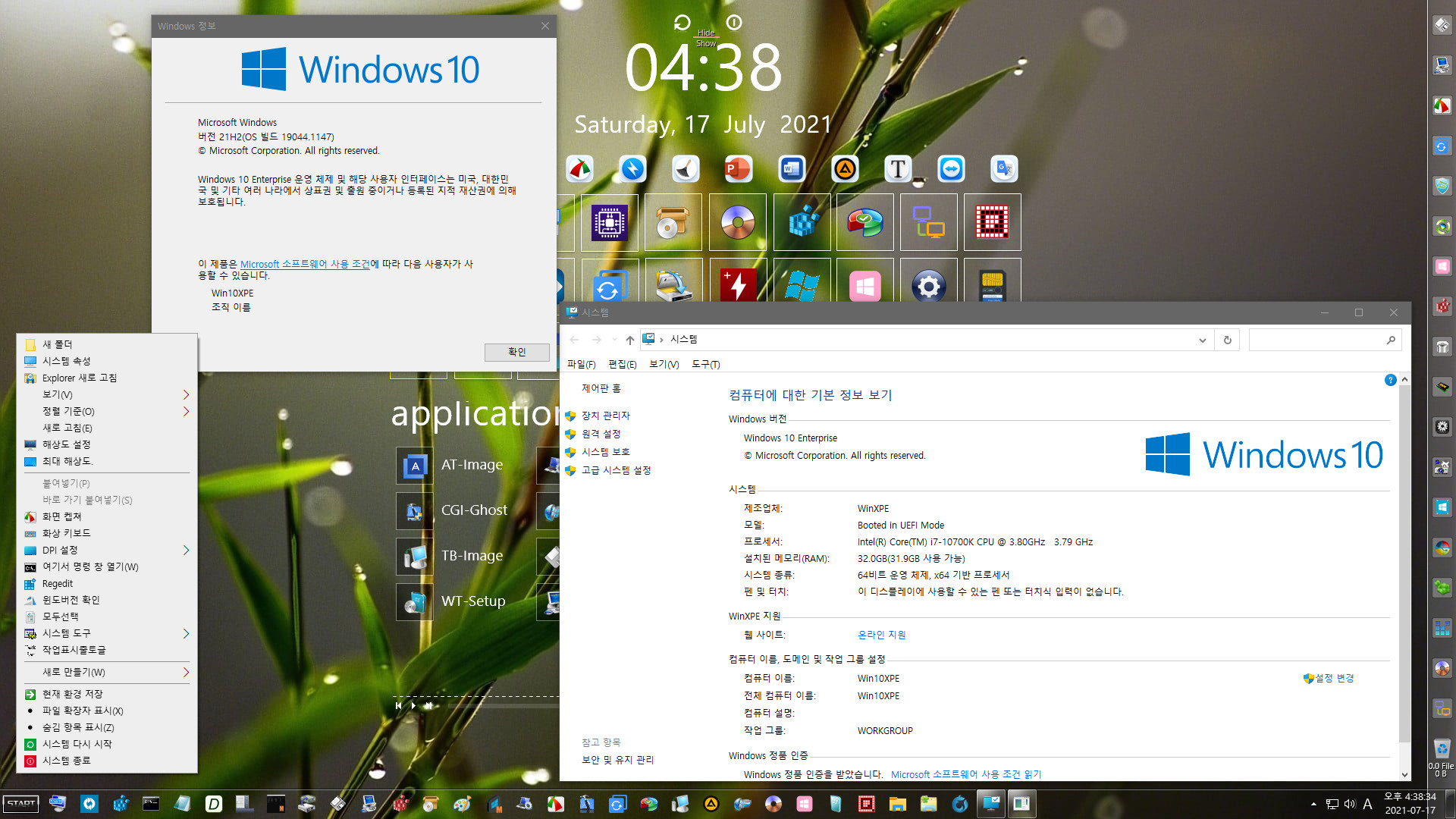Open the white D icon on taskbar
1456x819 pixels.
tap(214, 804)
